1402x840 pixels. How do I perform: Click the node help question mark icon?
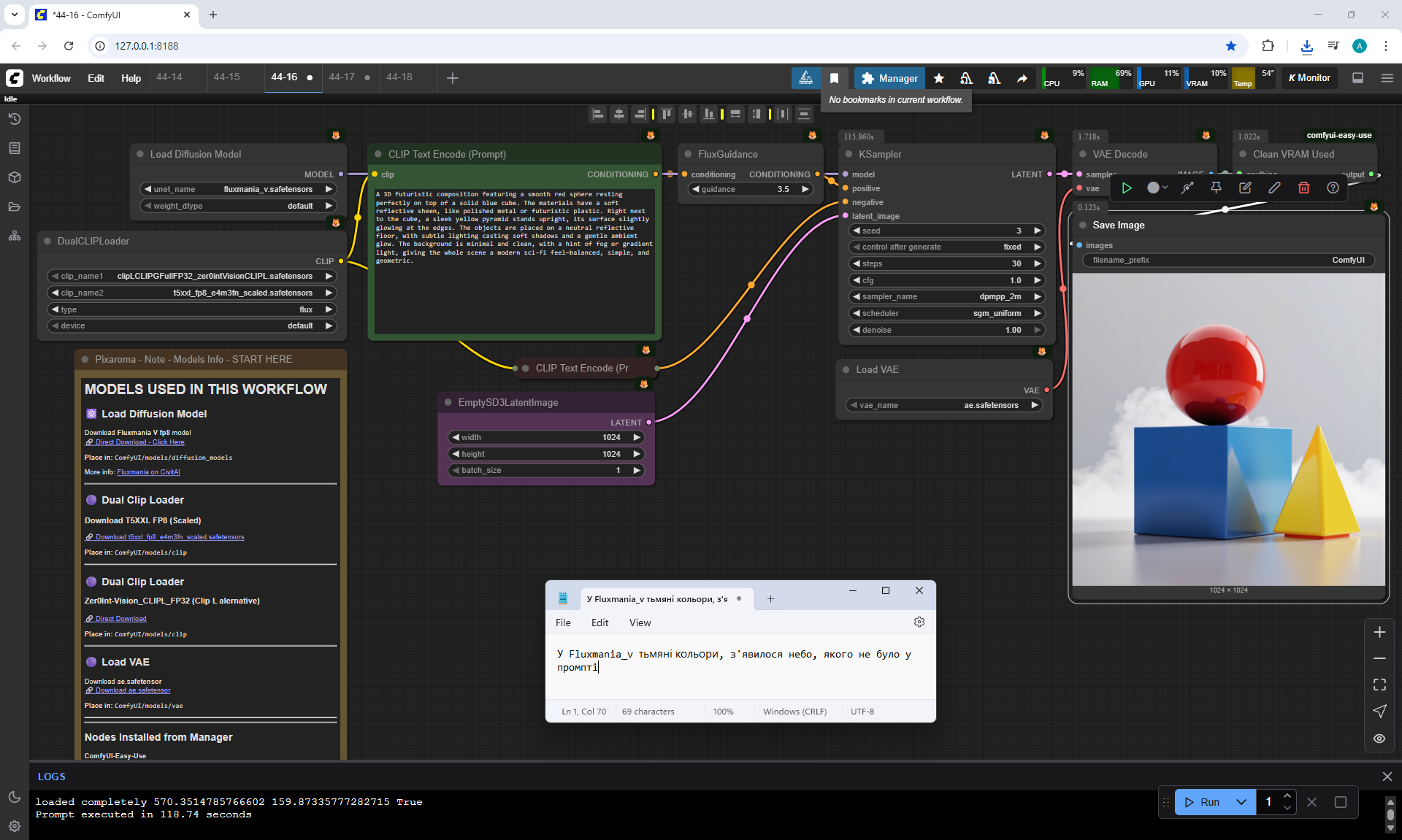1333,188
